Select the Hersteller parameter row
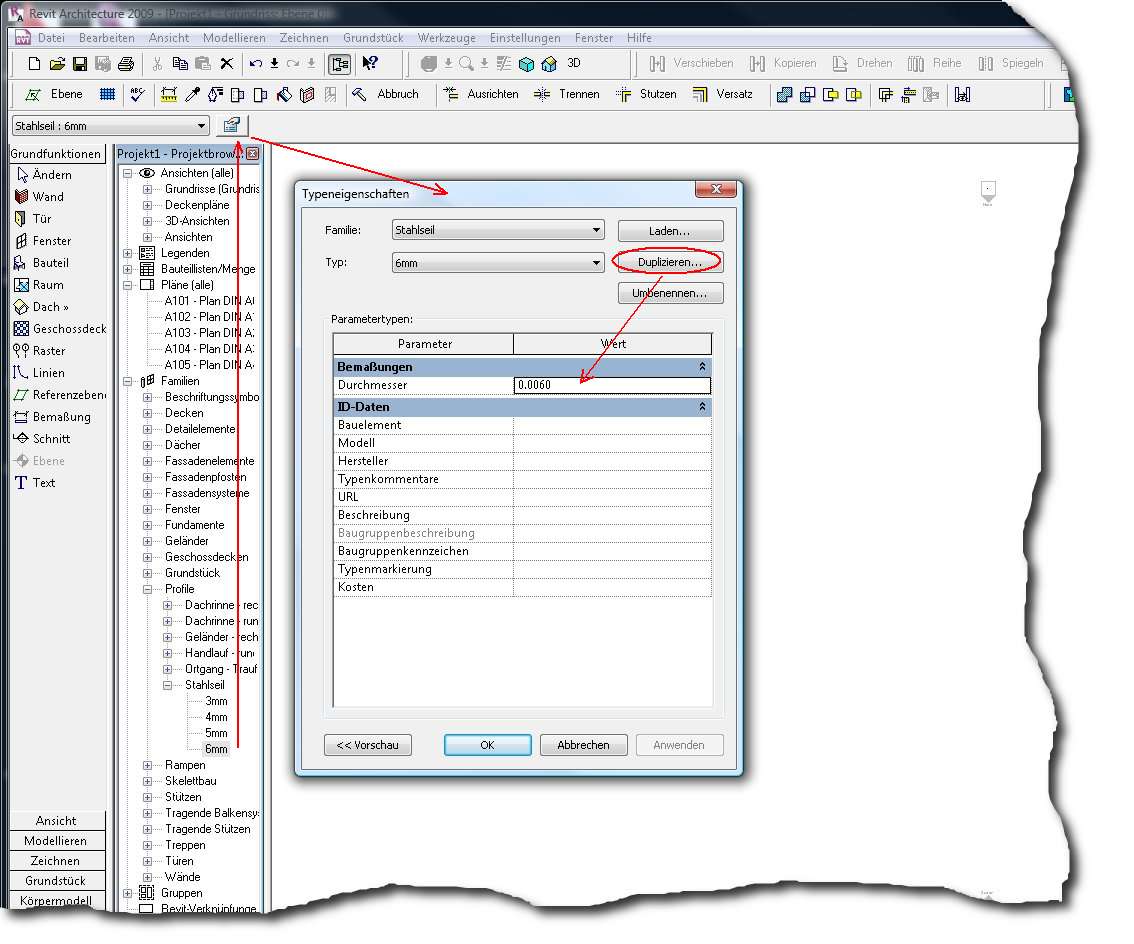 tap(522, 461)
